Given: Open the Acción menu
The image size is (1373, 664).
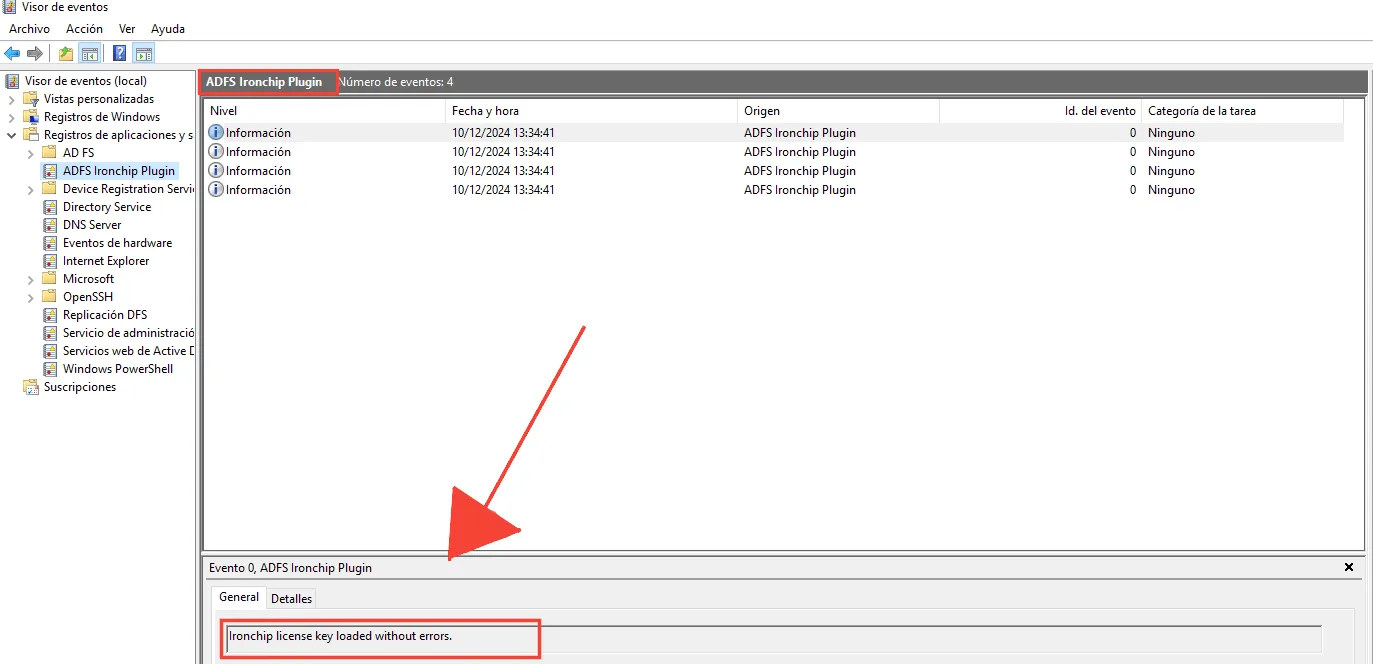Looking at the screenshot, I should coord(84,29).
